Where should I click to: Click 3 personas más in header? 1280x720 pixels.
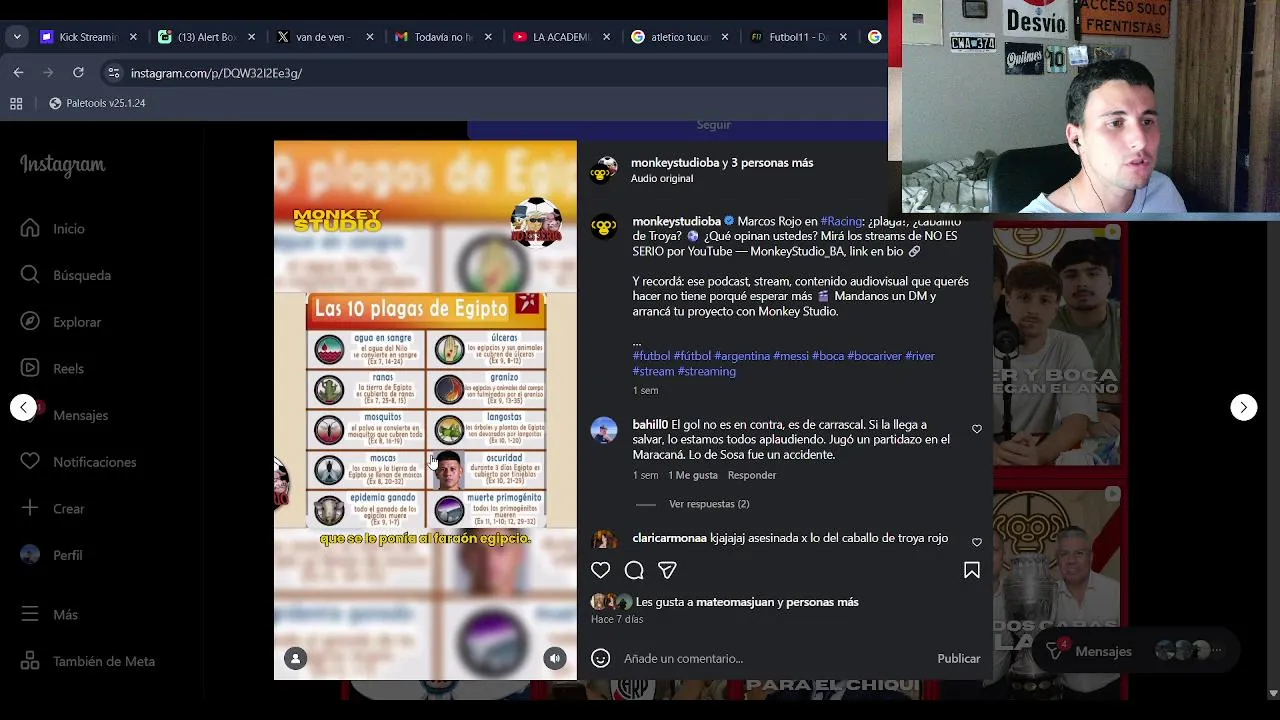point(772,162)
